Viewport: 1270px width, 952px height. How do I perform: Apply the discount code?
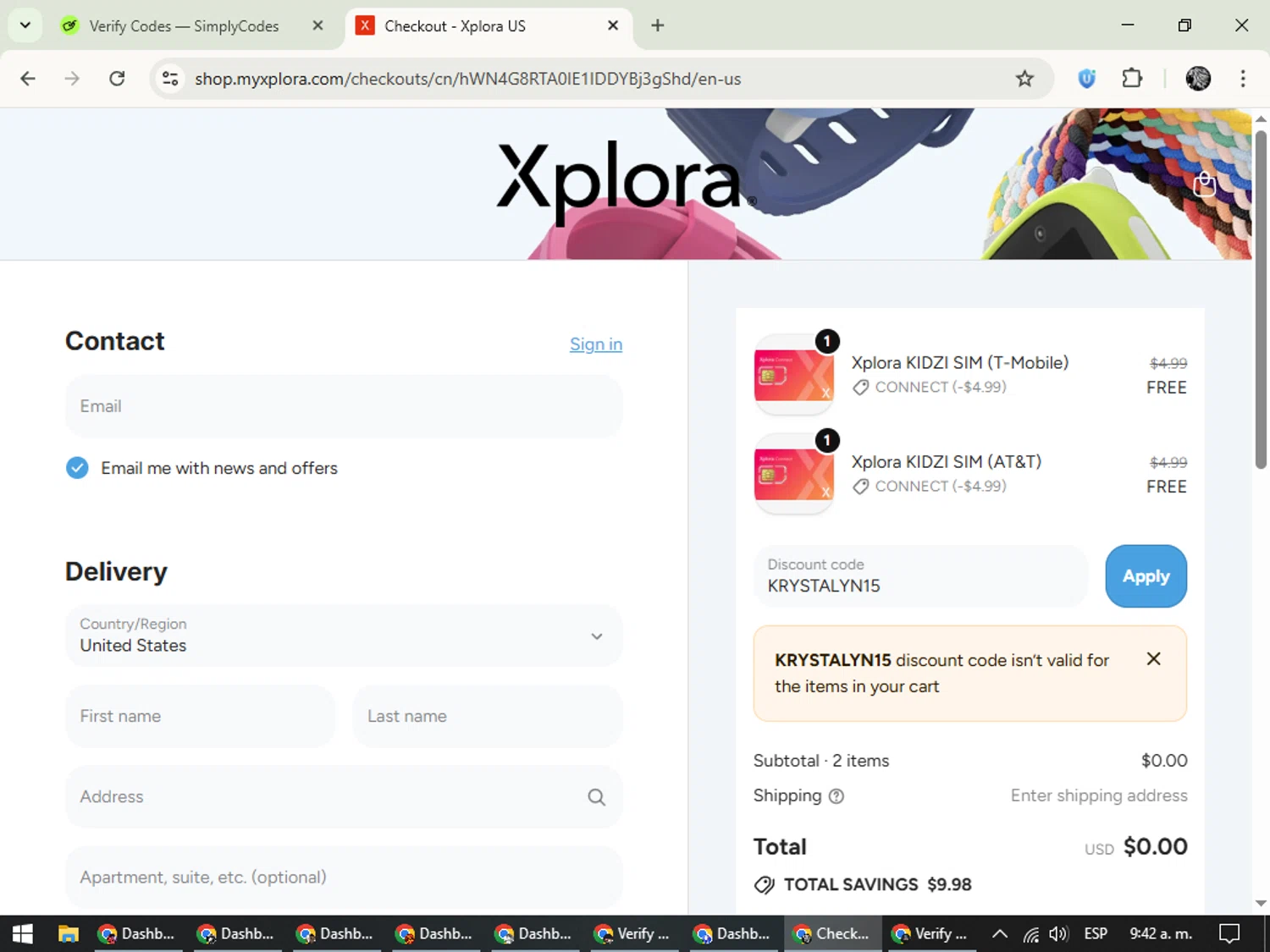pyautogui.click(x=1146, y=576)
